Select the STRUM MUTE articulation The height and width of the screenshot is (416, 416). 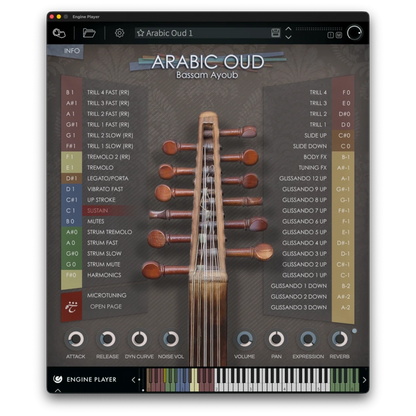coord(104,264)
